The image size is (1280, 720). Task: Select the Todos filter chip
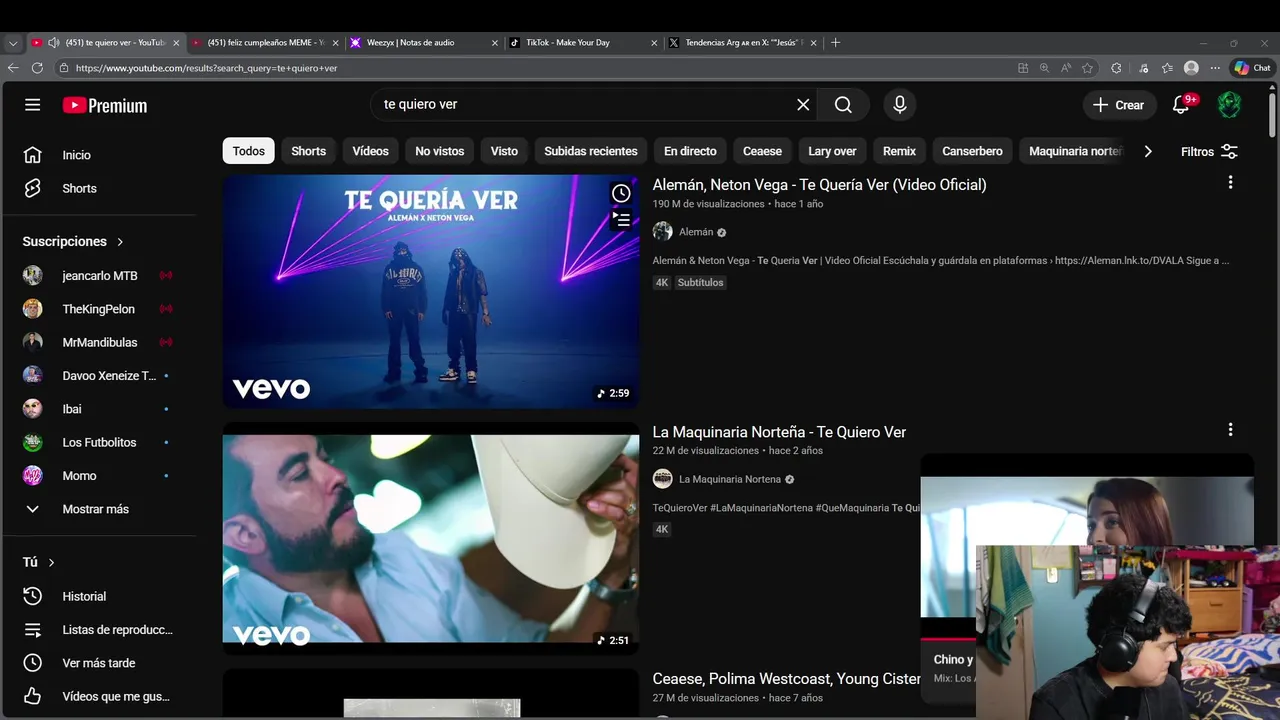248,151
